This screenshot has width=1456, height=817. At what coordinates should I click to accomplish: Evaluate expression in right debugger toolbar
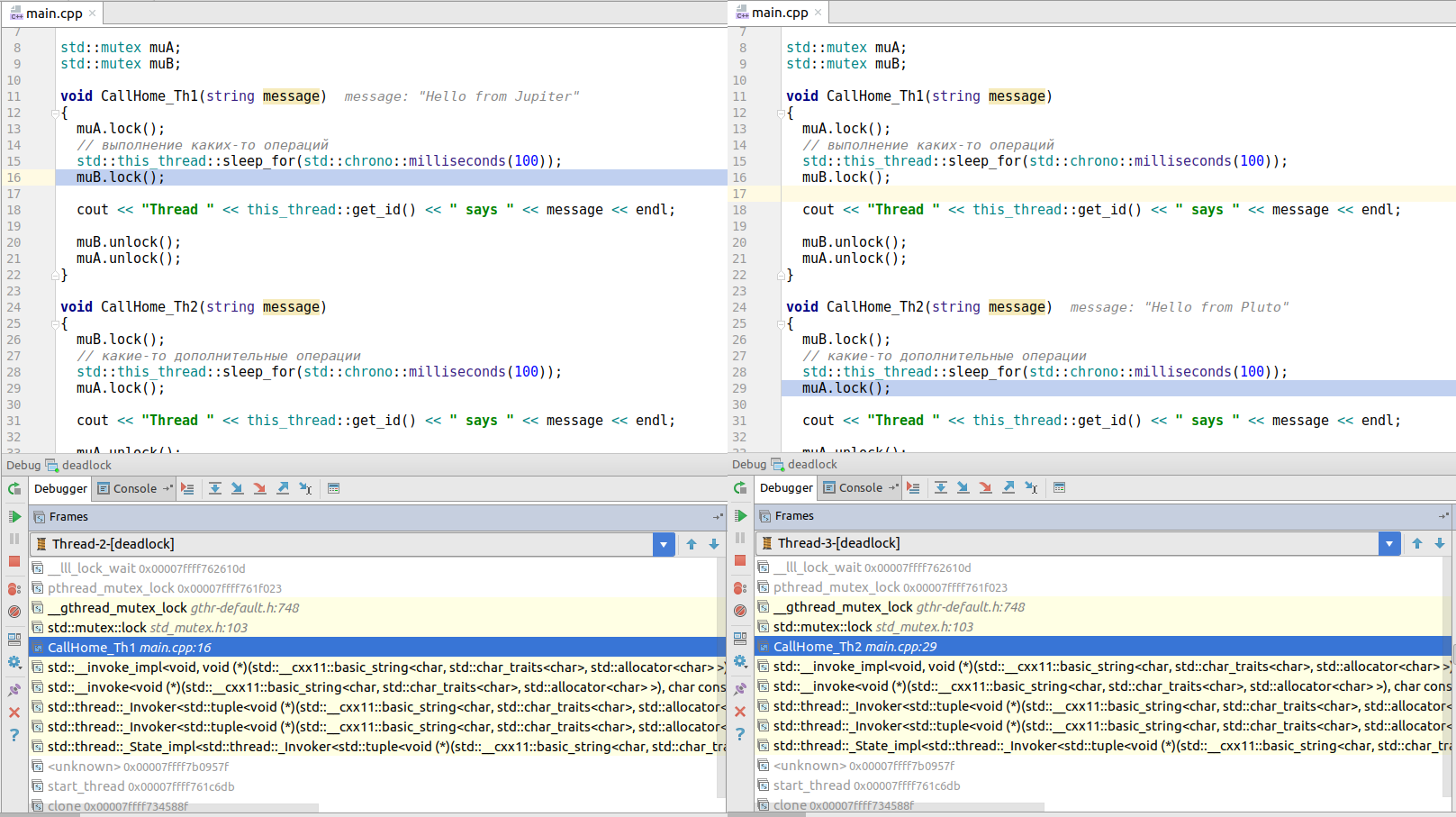pyautogui.click(x=1059, y=487)
